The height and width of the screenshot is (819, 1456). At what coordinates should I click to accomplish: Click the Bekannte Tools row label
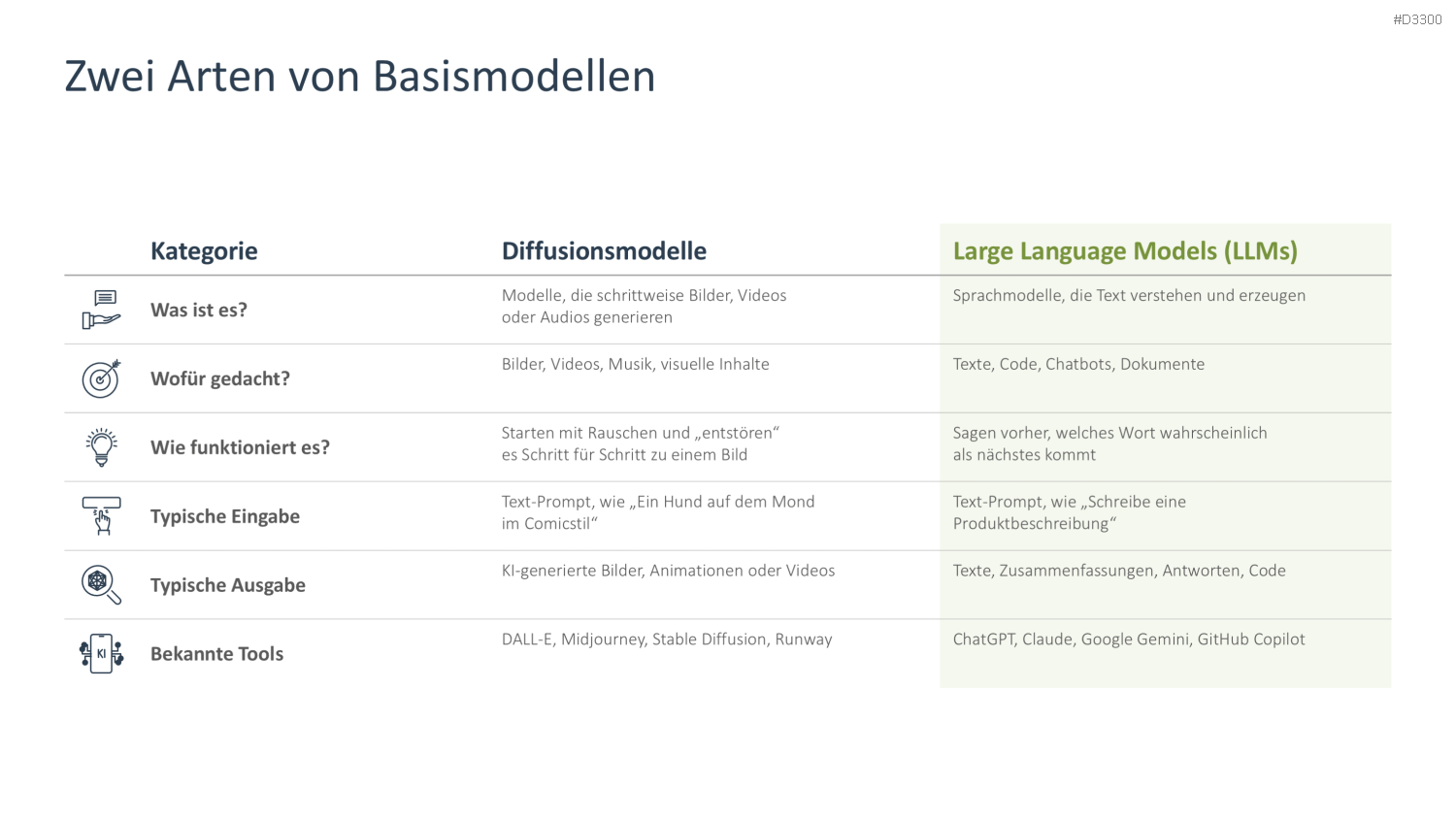point(216,654)
